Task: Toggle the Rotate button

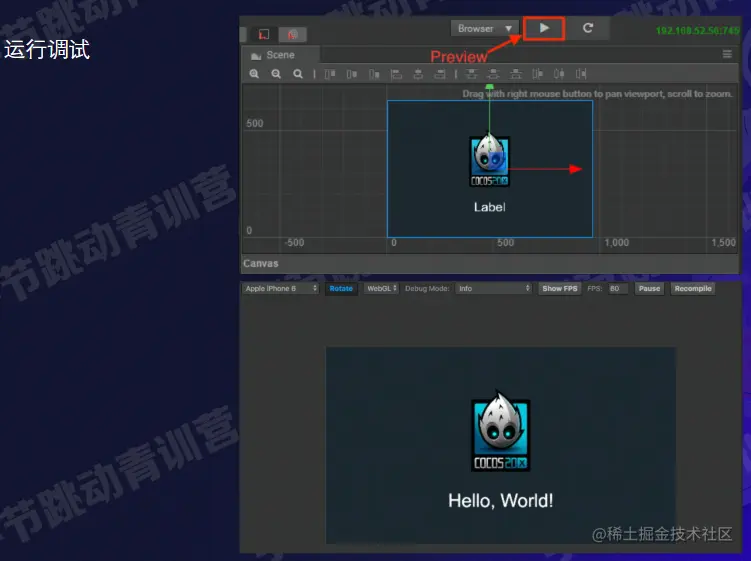Action: point(341,288)
